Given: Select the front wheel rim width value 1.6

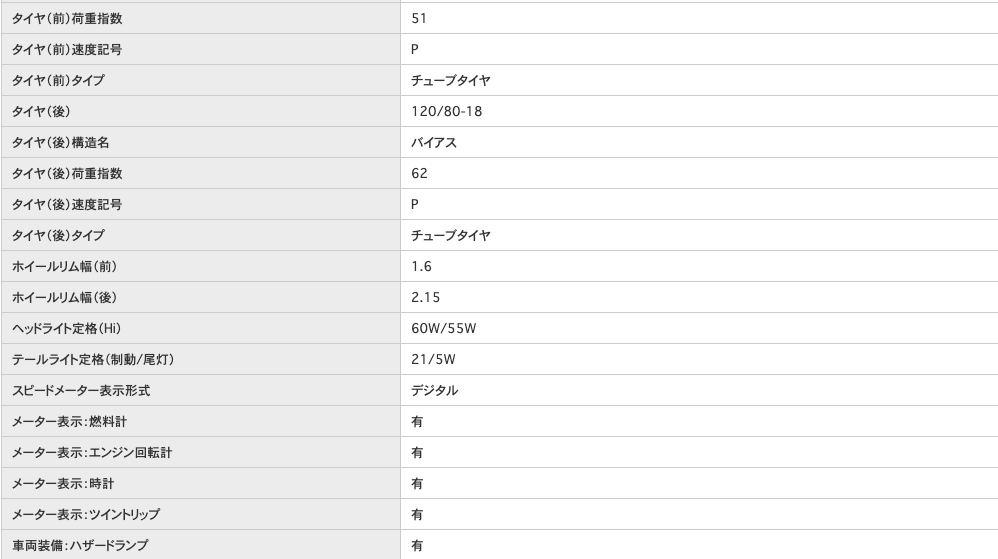Looking at the screenshot, I should coord(422,266).
